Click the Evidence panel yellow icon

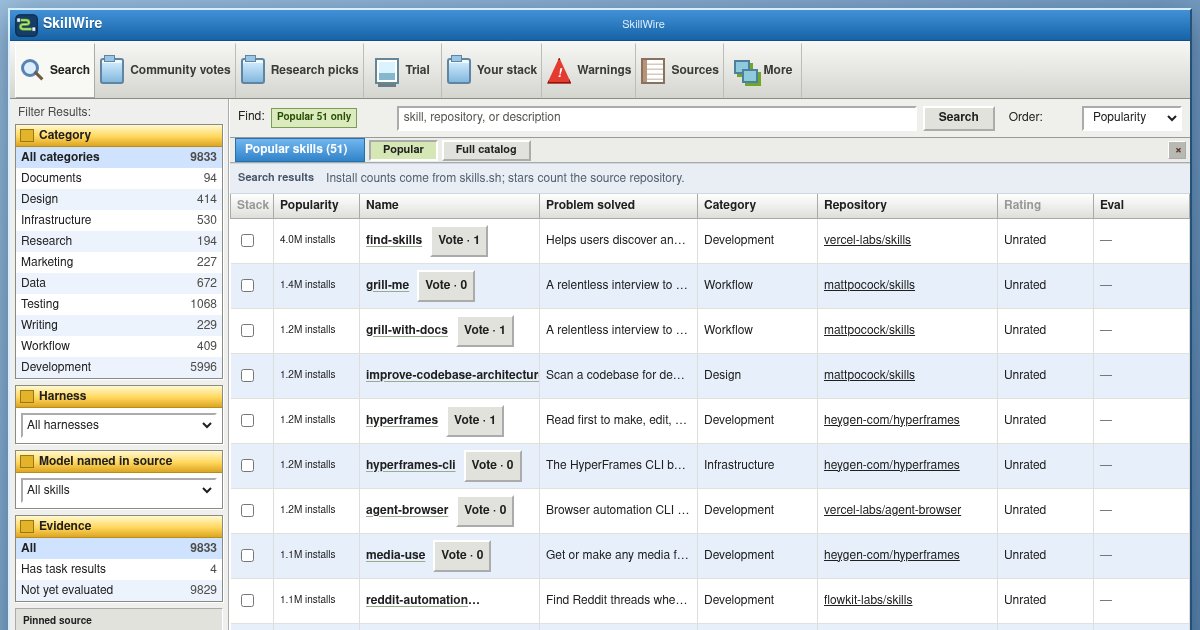[x=27, y=526]
